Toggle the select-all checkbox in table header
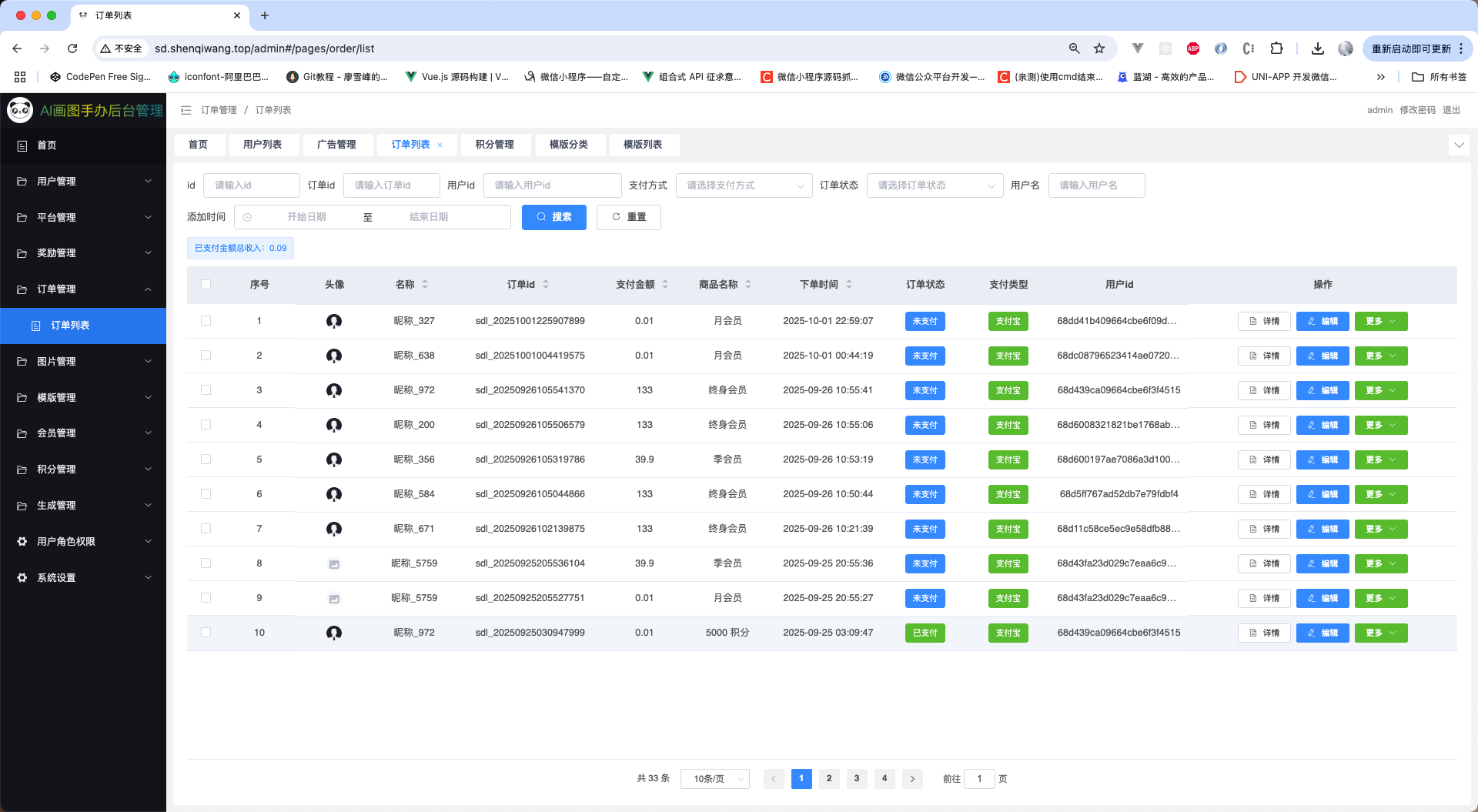This screenshot has width=1478, height=812. 206,285
